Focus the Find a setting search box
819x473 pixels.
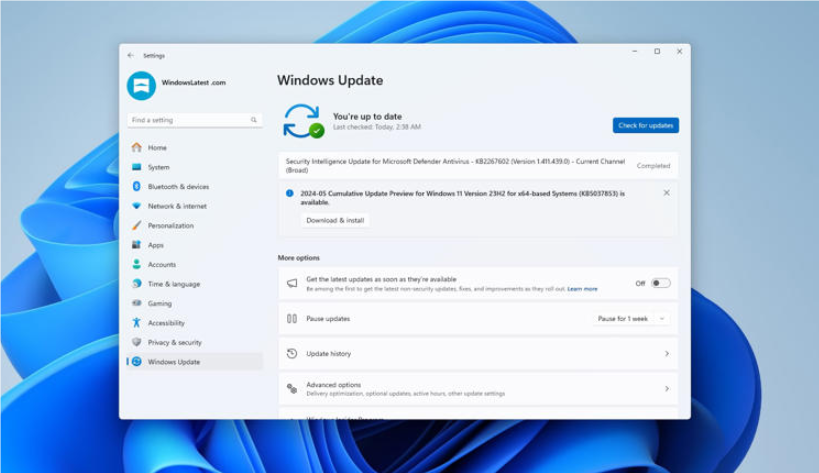(194, 120)
